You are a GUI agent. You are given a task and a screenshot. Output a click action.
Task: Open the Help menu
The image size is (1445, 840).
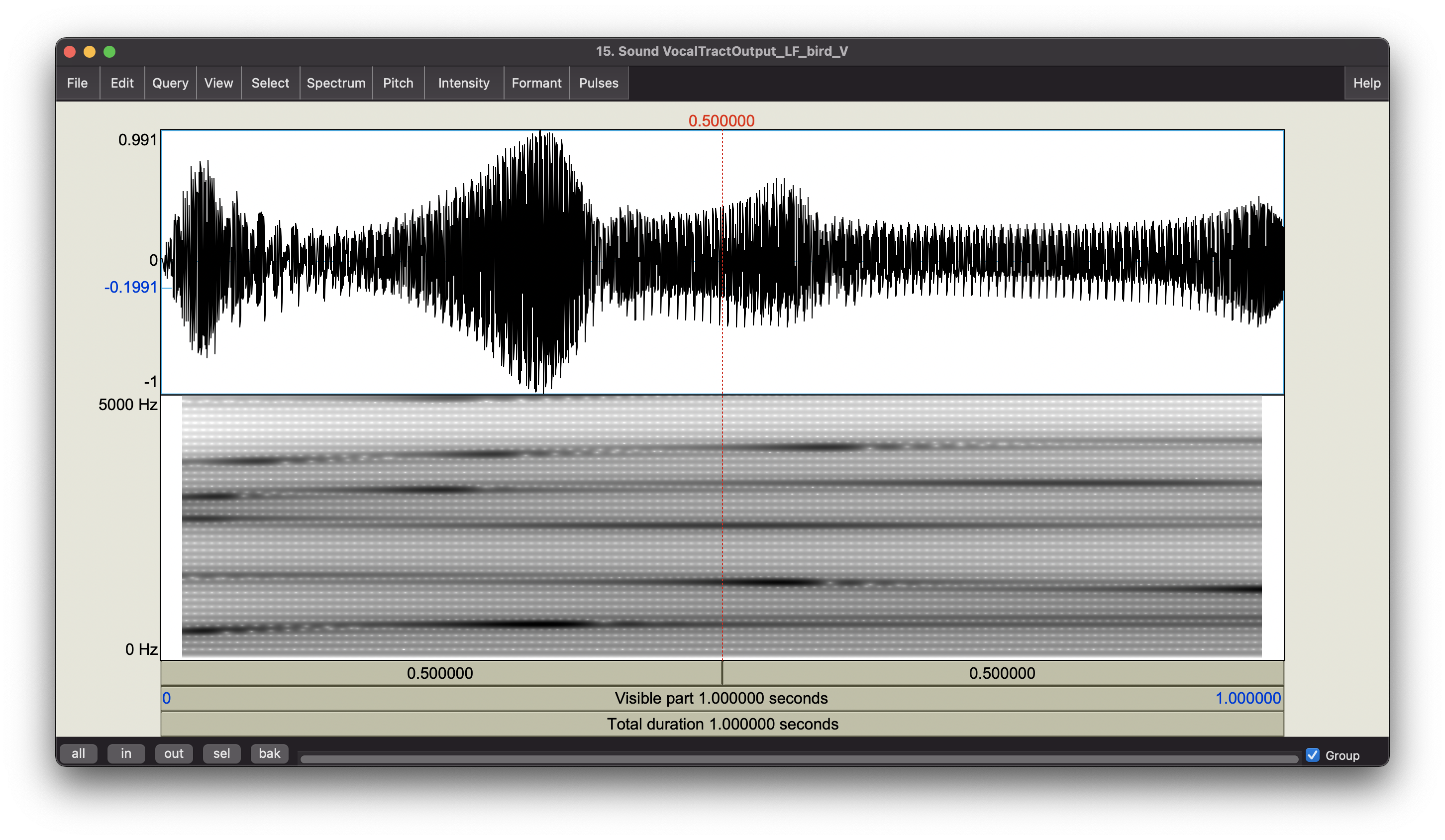tap(1366, 83)
